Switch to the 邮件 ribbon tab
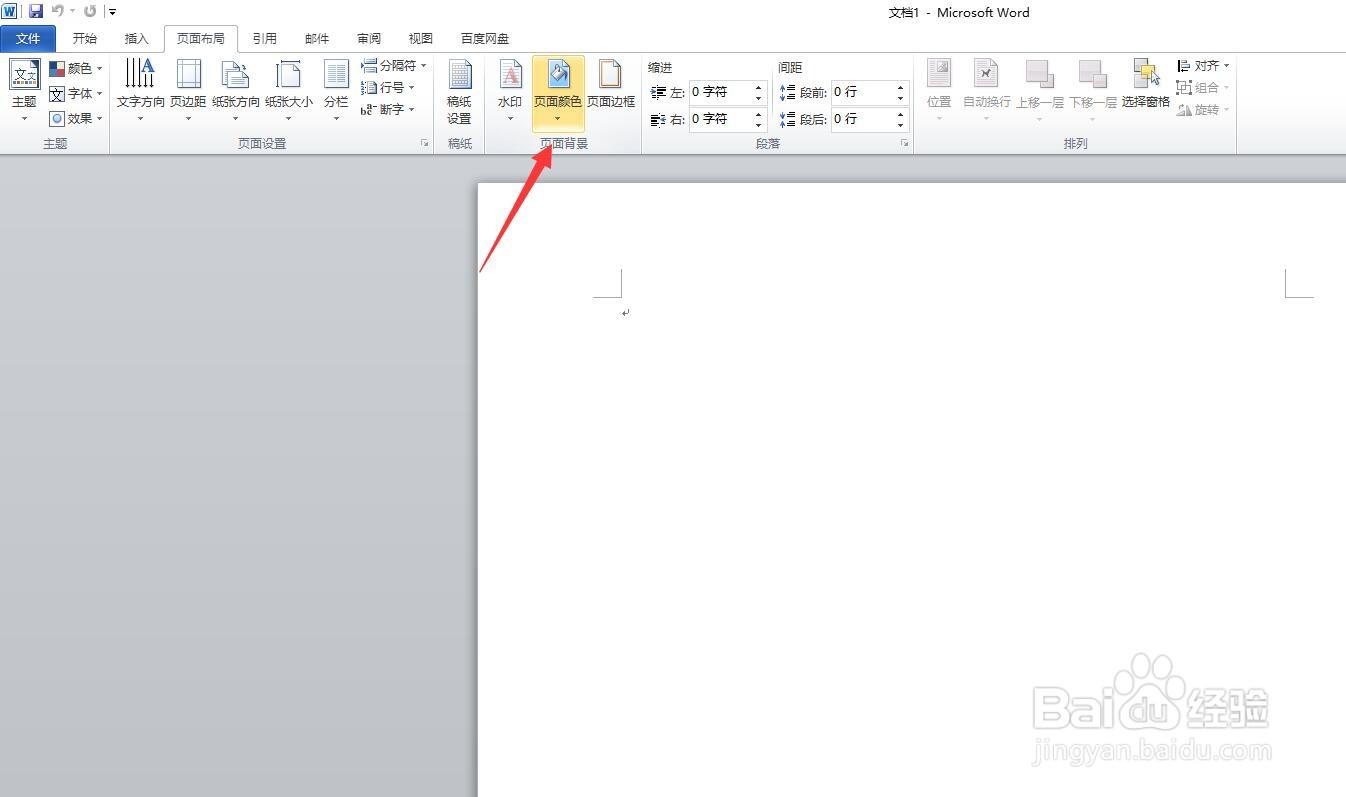 coord(317,39)
